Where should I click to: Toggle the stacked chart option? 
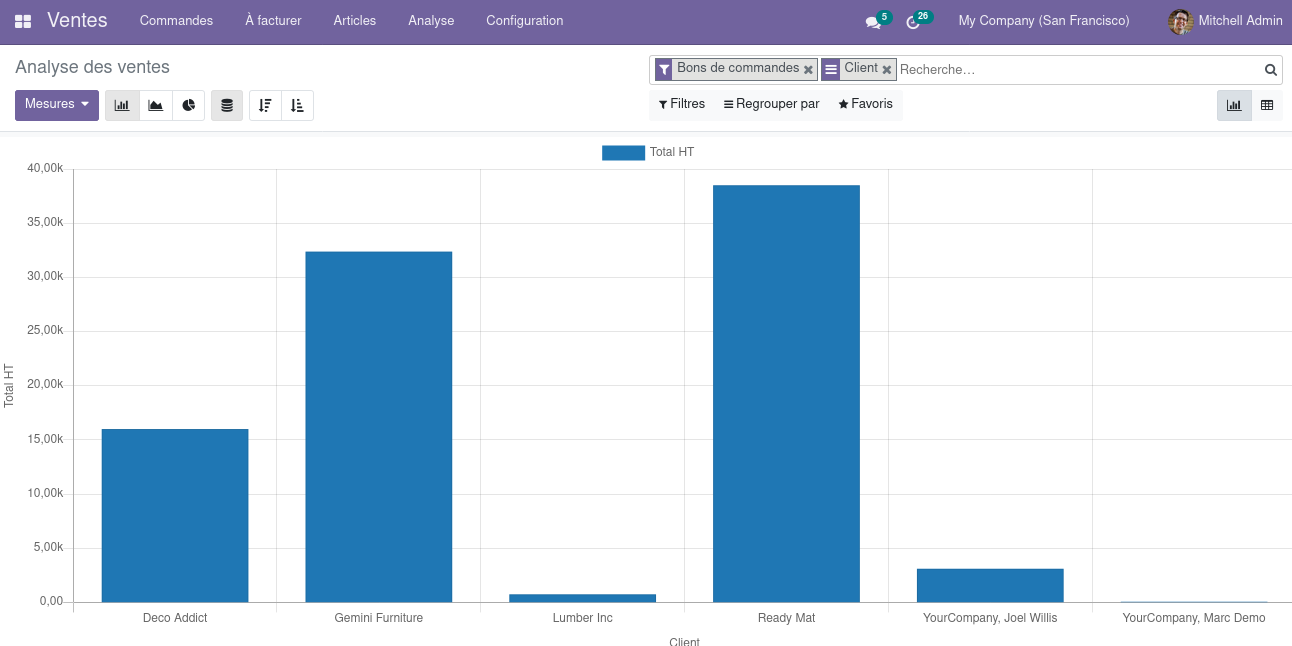(x=227, y=105)
